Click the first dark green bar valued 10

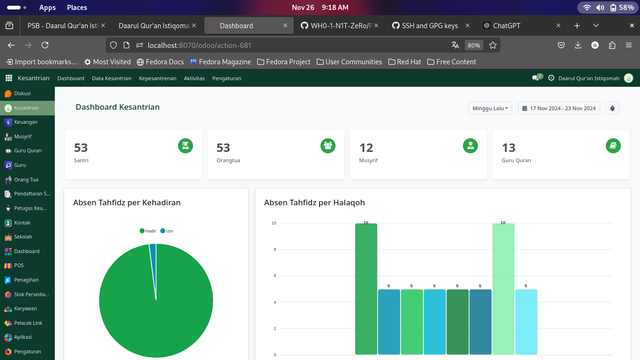click(x=366, y=289)
